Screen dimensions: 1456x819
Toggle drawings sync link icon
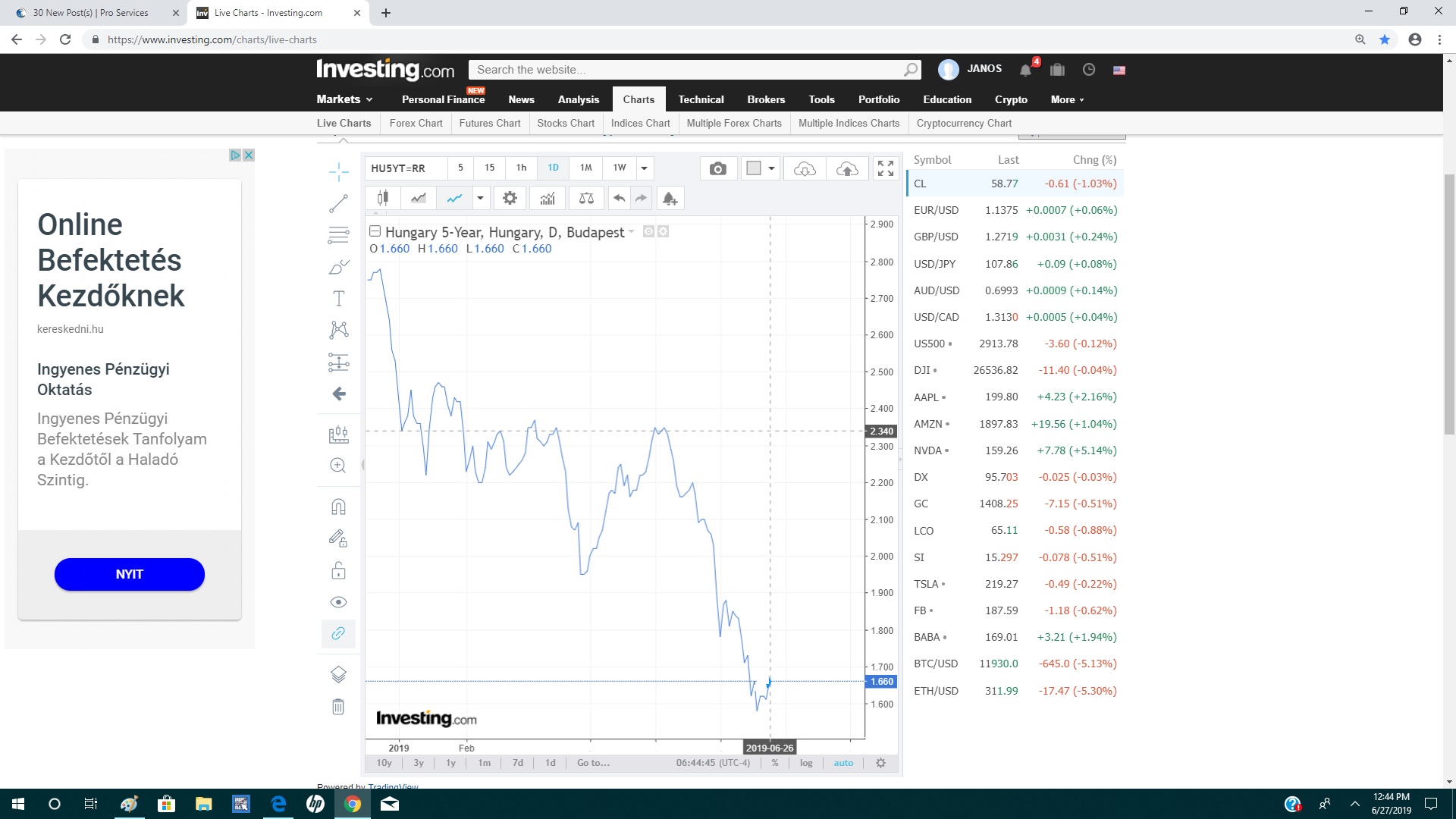(x=339, y=633)
